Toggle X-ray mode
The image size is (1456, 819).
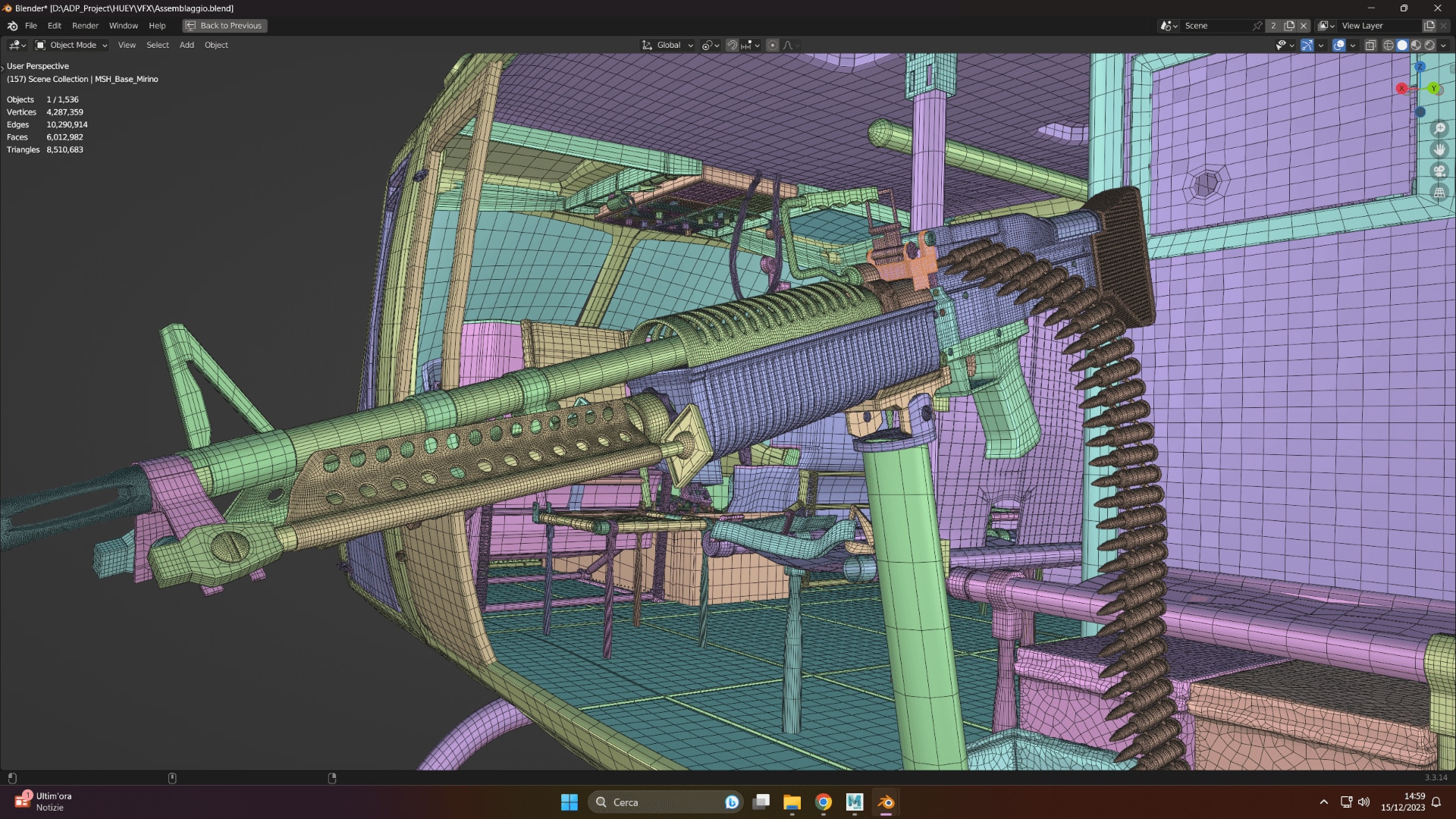1370,45
